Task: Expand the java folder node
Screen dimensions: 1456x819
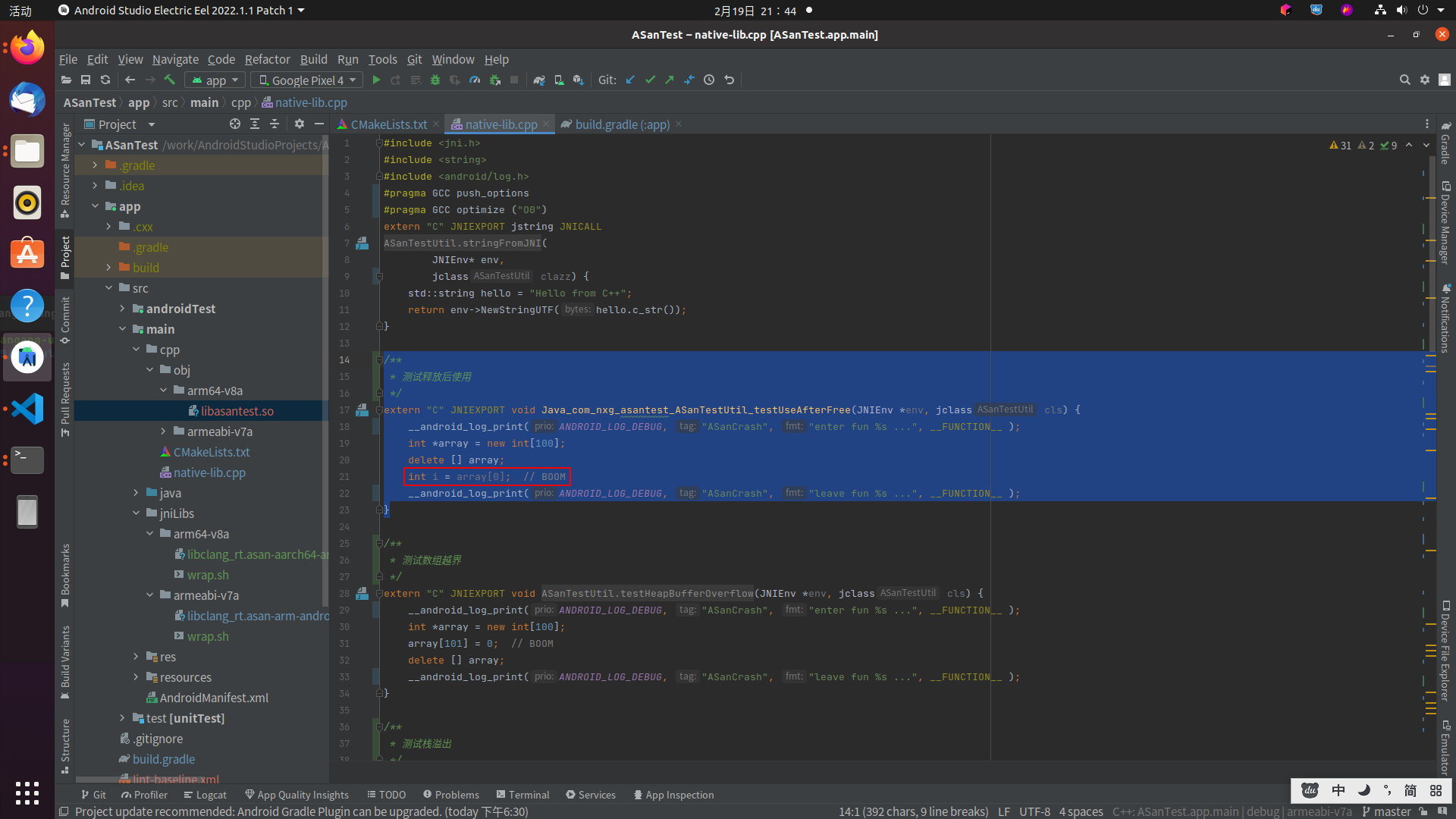Action: pyautogui.click(x=136, y=493)
